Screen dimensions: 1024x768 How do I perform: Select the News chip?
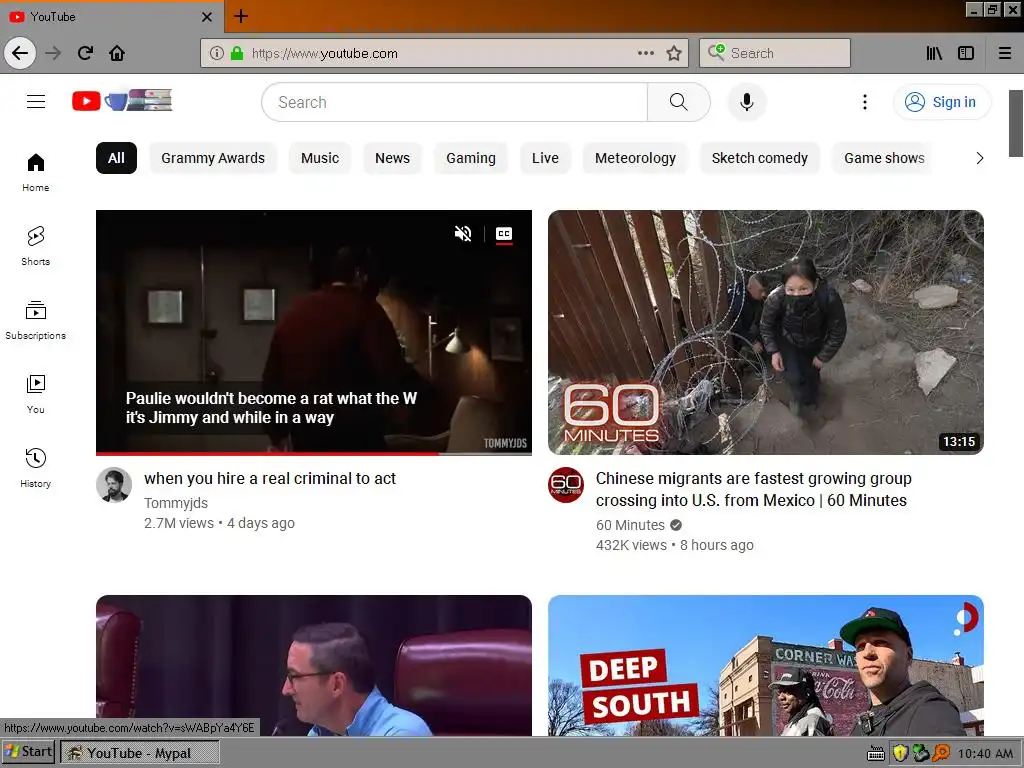pyautogui.click(x=392, y=158)
